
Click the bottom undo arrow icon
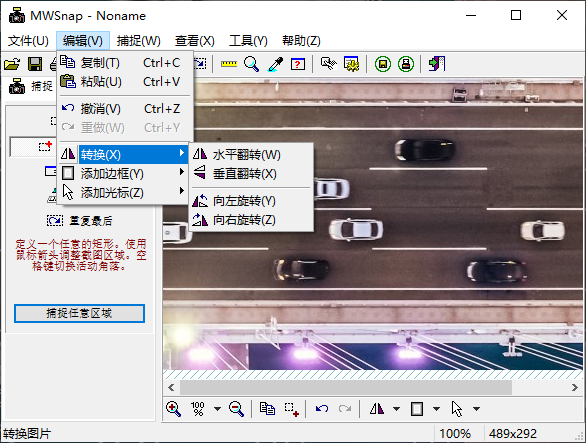click(x=322, y=409)
